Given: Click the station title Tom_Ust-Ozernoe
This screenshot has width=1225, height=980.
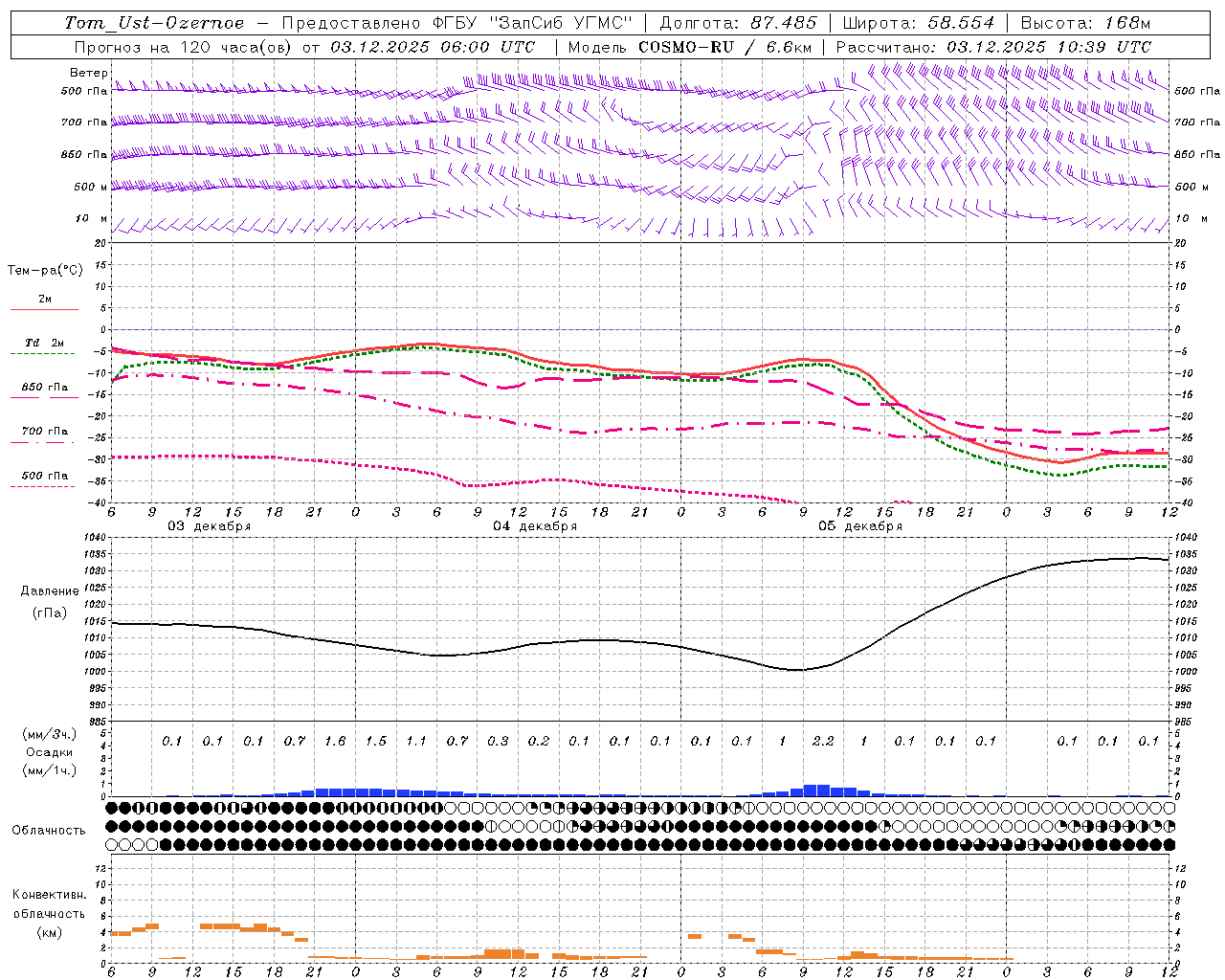Looking at the screenshot, I should (x=154, y=23).
